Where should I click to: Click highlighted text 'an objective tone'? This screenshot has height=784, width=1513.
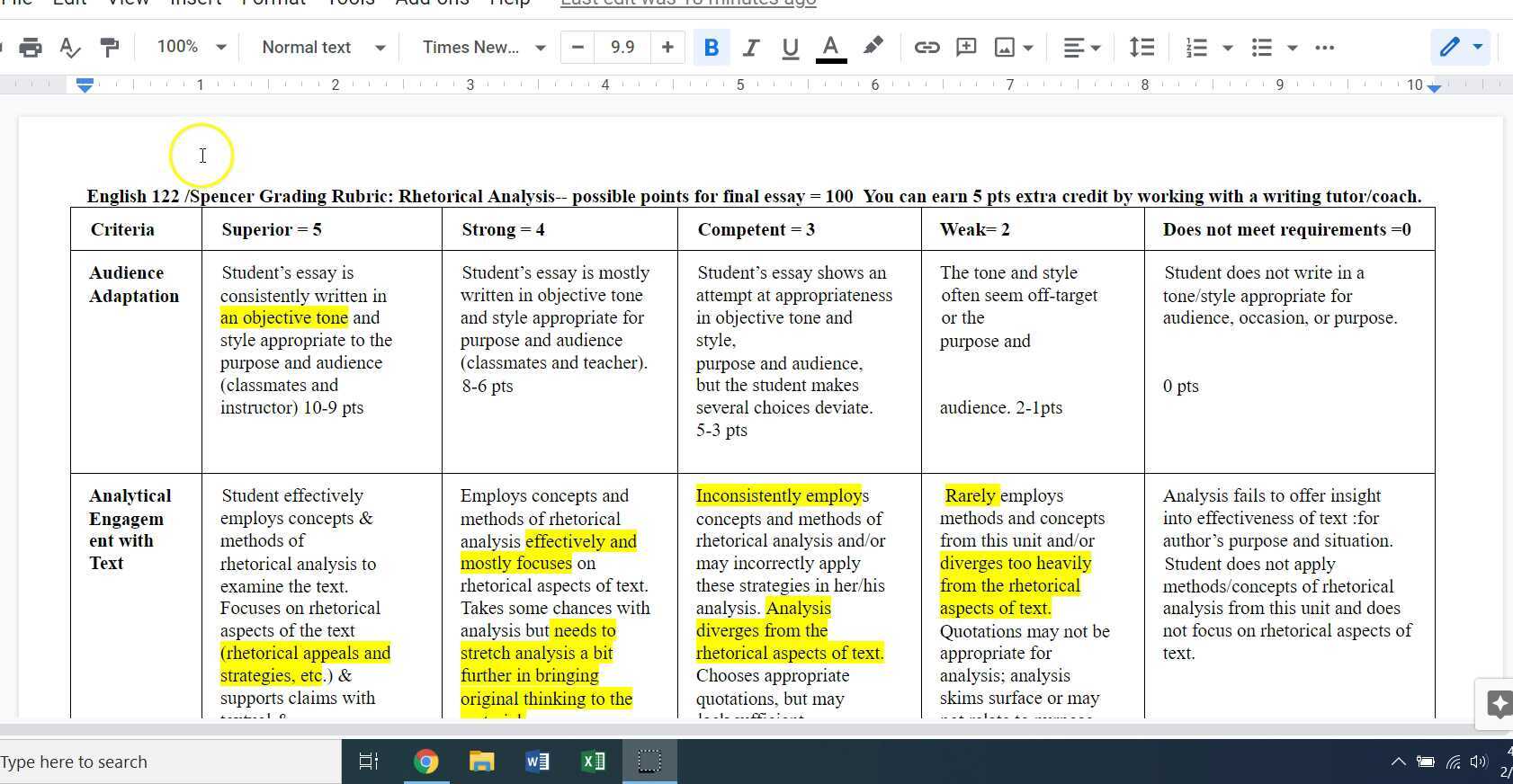284,317
